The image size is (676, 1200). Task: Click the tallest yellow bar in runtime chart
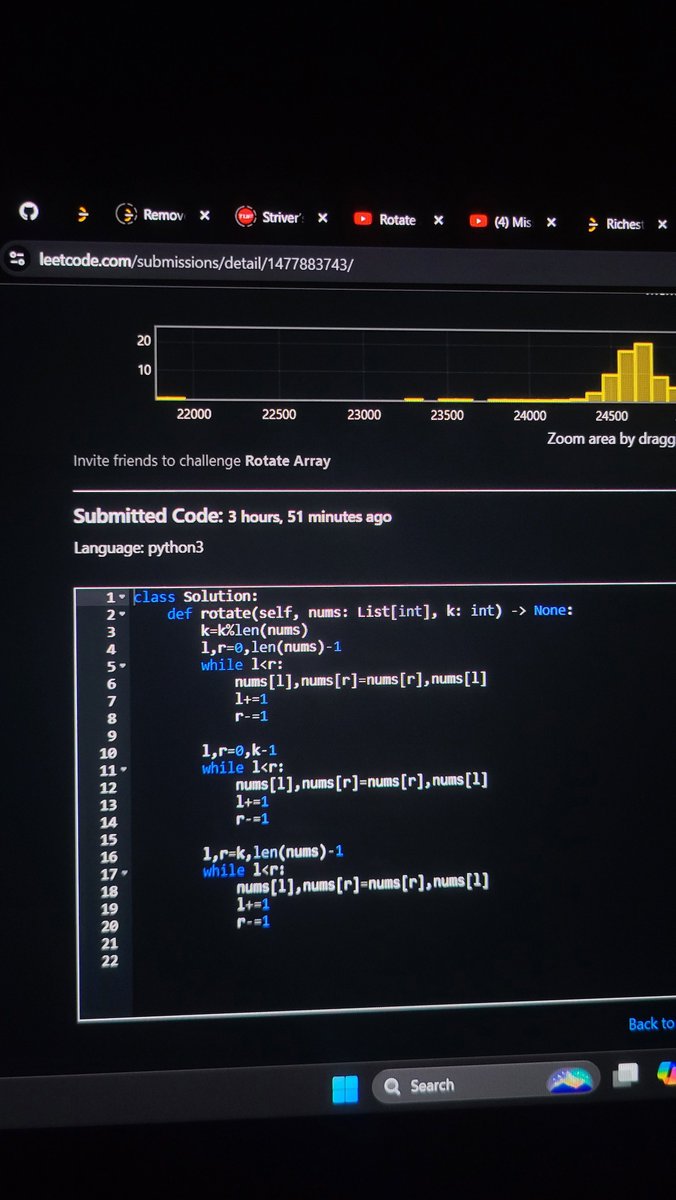click(x=643, y=372)
